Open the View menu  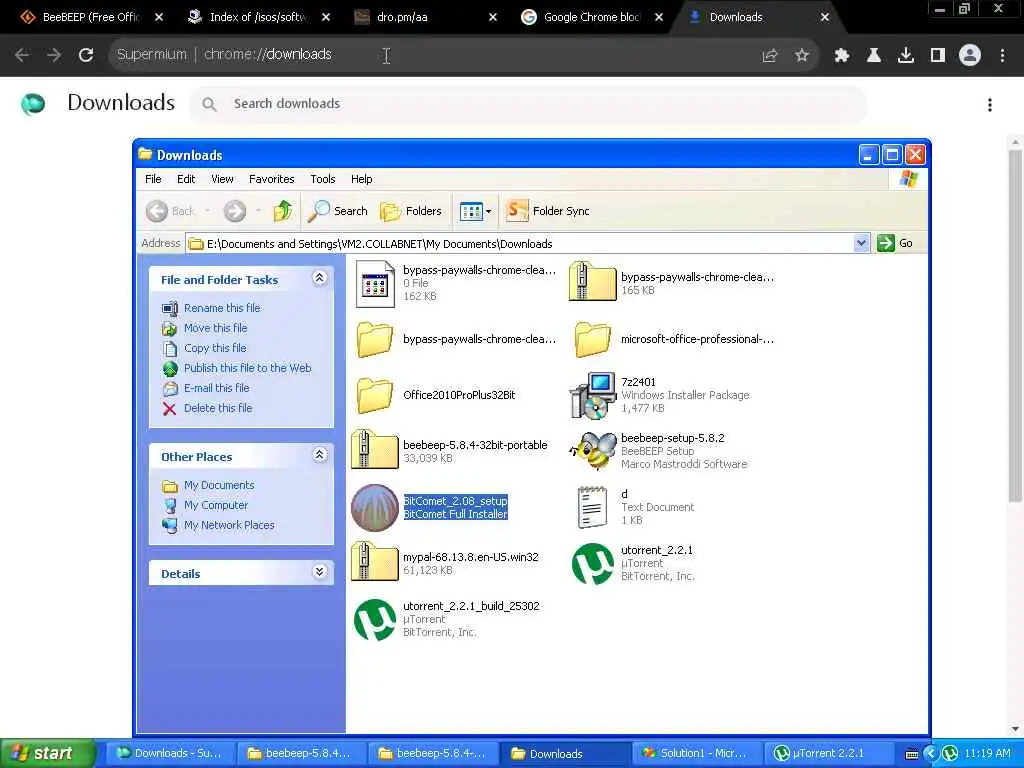point(222,179)
